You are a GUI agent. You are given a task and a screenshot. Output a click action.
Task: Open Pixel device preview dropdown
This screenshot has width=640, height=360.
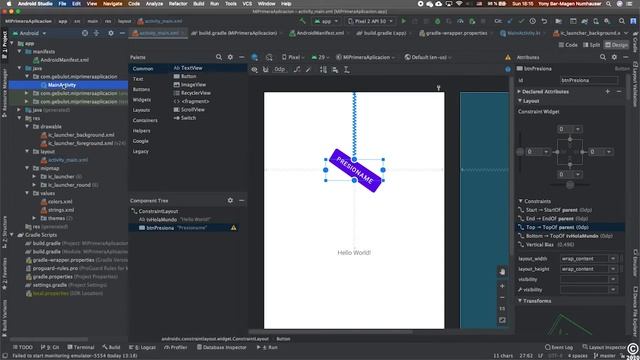(293, 58)
